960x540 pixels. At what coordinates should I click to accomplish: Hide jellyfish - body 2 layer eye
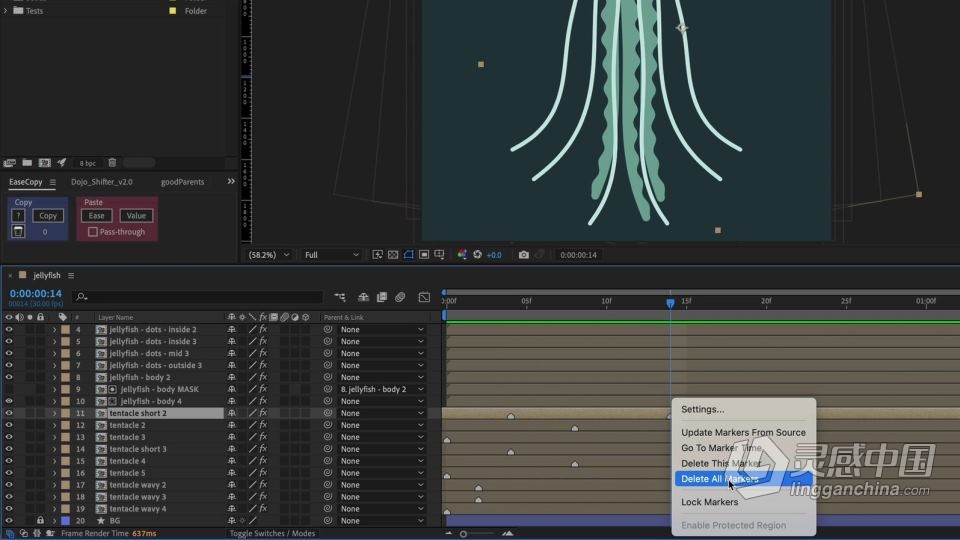(x=9, y=377)
